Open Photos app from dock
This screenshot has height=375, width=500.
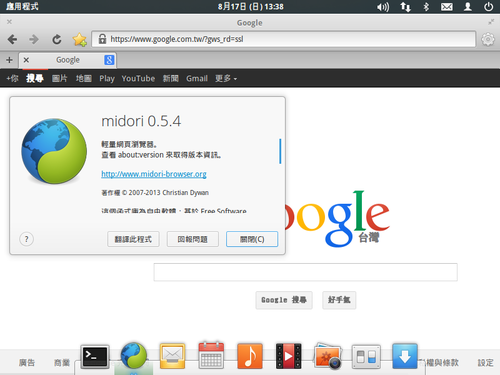[328, 356]
